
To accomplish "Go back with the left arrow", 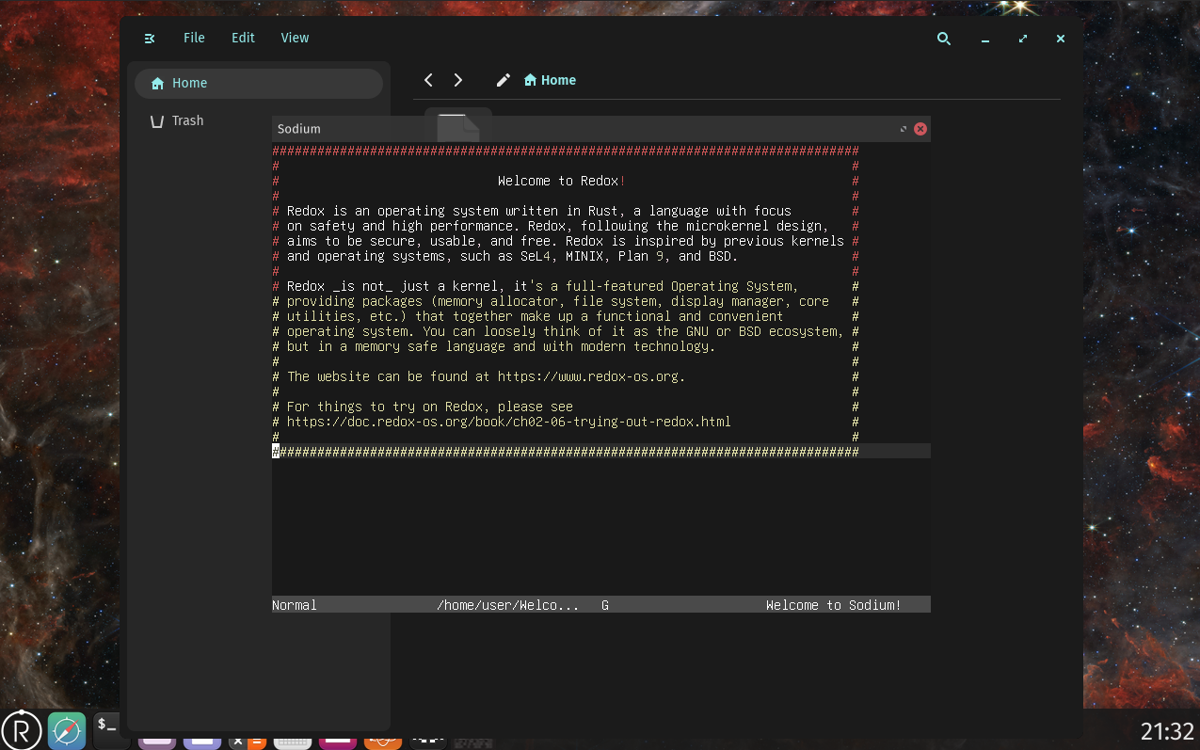I will pos(428,80).
